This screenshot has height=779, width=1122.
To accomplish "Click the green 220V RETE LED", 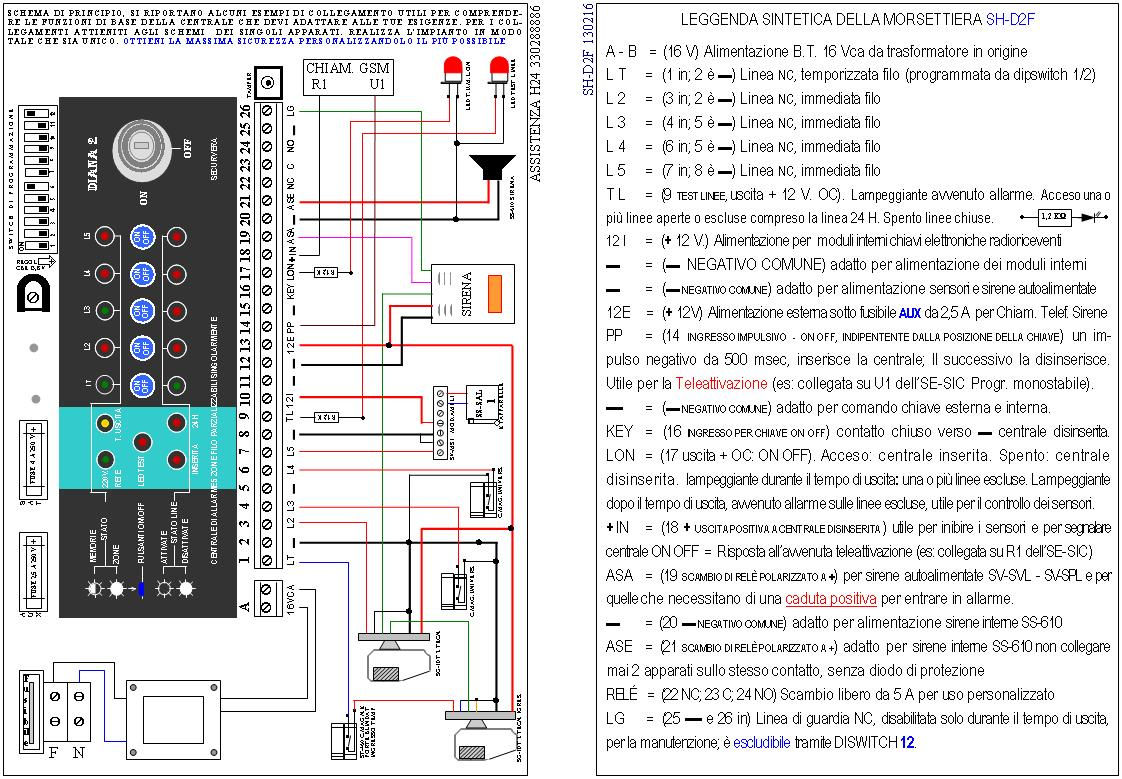I will (105, 459).
